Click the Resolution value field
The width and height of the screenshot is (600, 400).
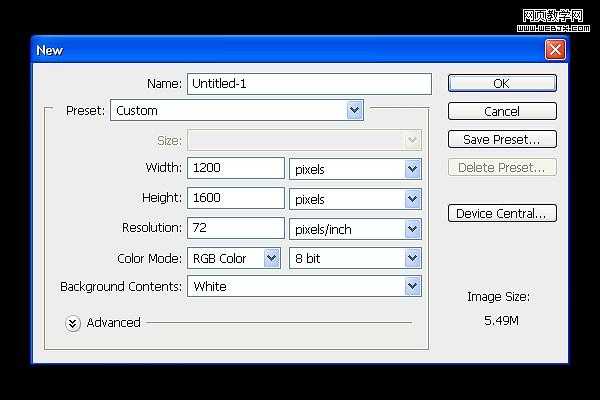point(235,229)
